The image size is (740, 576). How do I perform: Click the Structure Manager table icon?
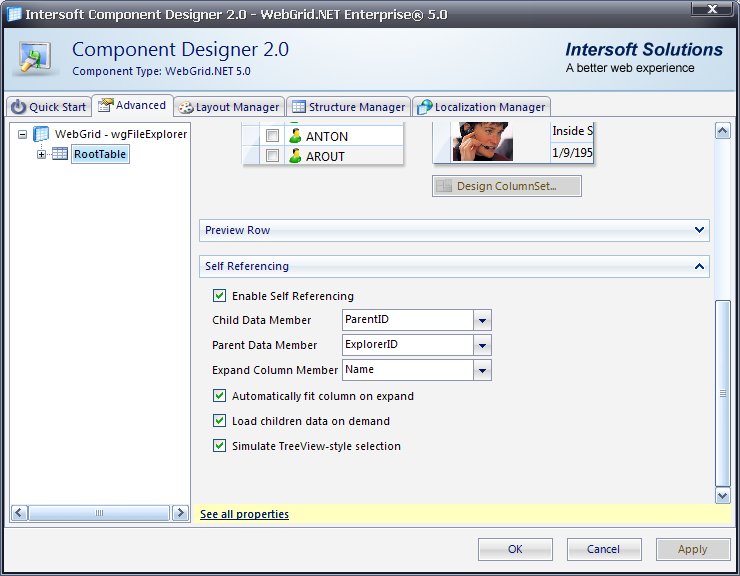pyautogui.click(x=299, y=107)
